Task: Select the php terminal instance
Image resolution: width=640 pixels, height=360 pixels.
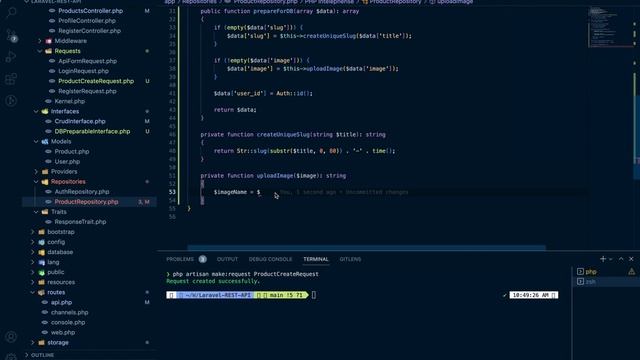Action: point(591,271)
